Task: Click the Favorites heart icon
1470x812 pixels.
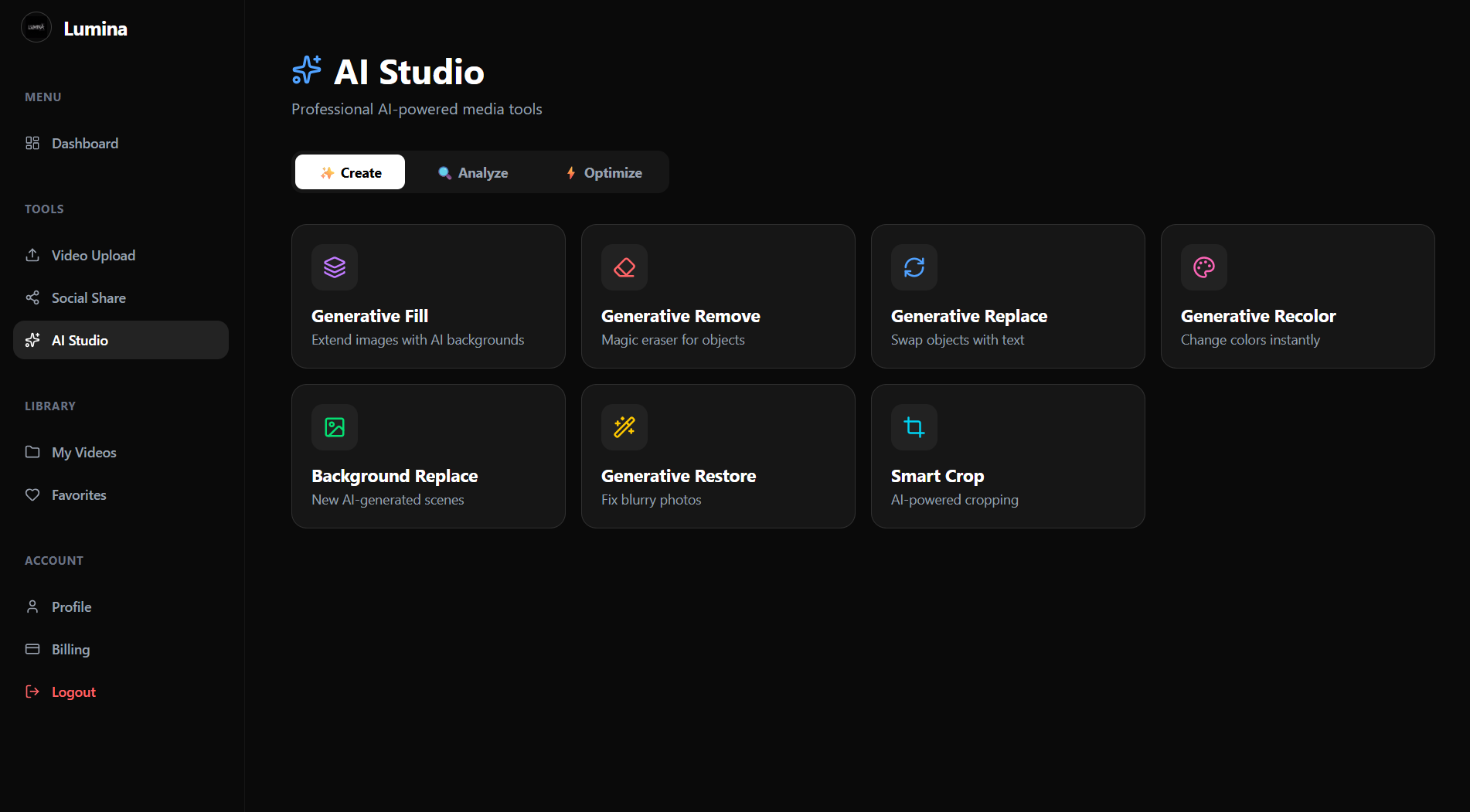Action: coord(32,494)
